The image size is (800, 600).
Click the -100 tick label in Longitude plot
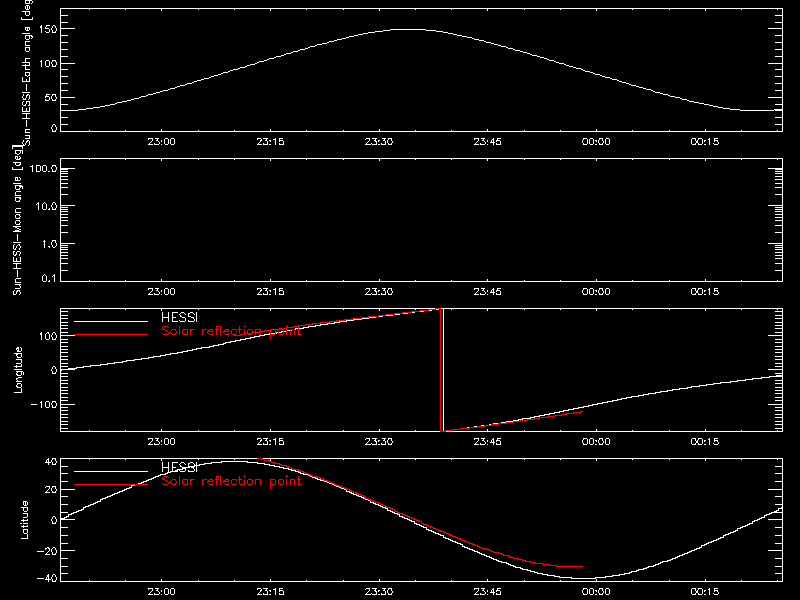(44, 404)
